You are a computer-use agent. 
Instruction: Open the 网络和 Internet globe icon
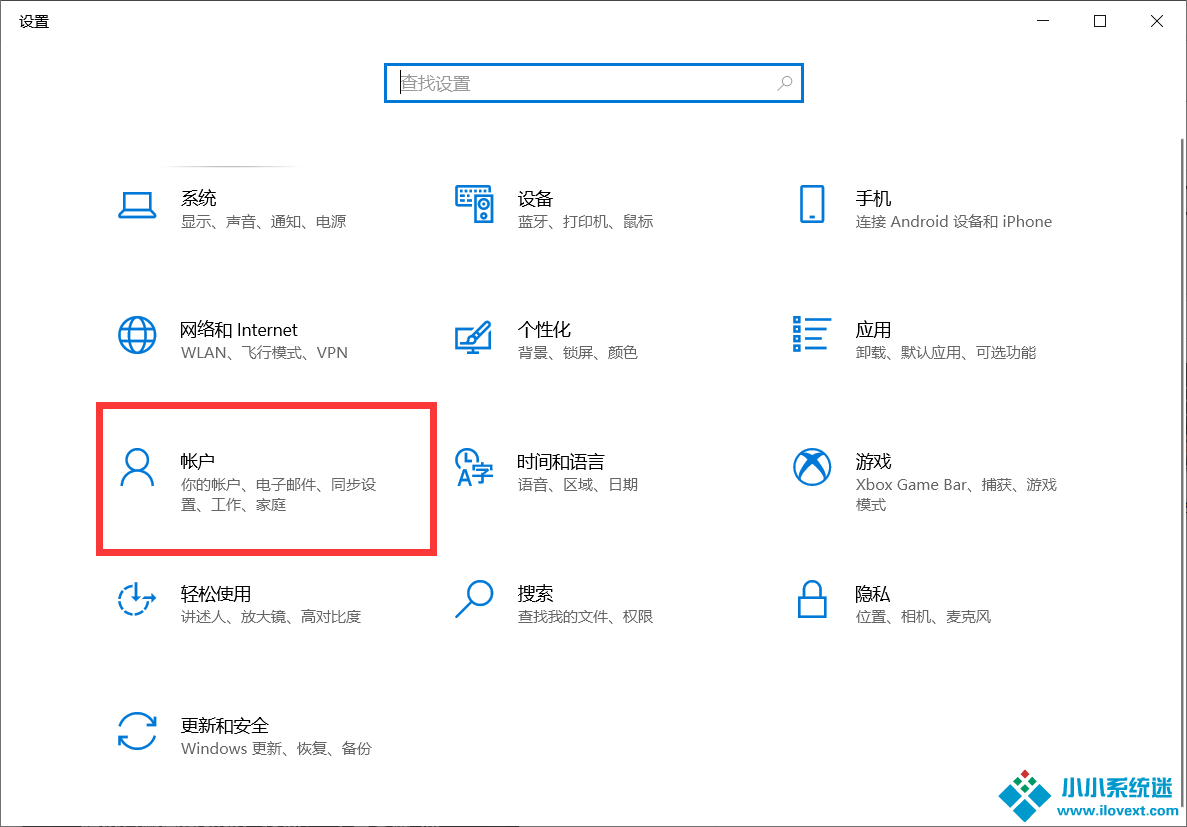point(137,335)
